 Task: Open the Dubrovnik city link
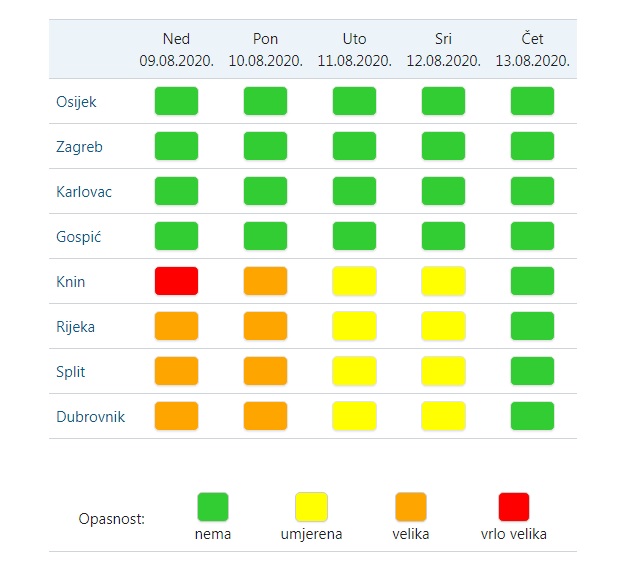coord(91,417)
